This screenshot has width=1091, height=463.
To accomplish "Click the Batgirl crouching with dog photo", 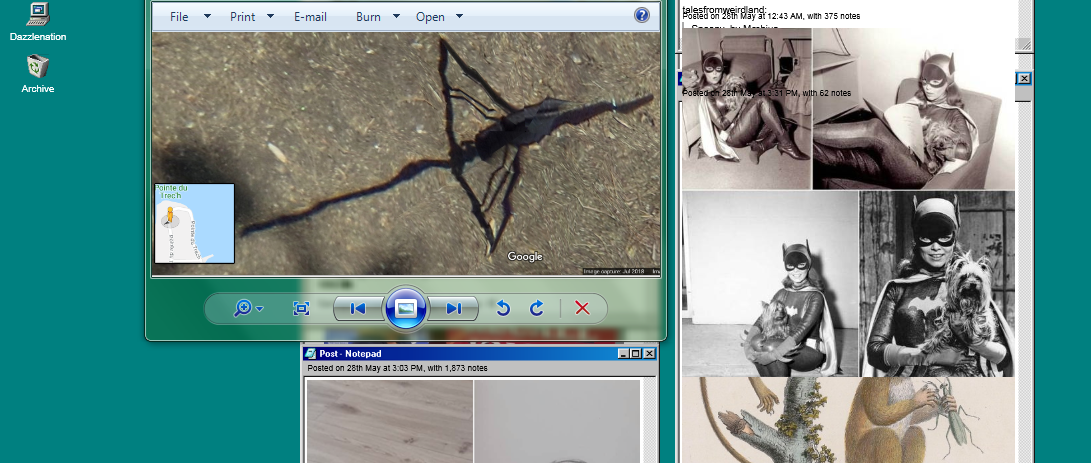I will (770, 284).
